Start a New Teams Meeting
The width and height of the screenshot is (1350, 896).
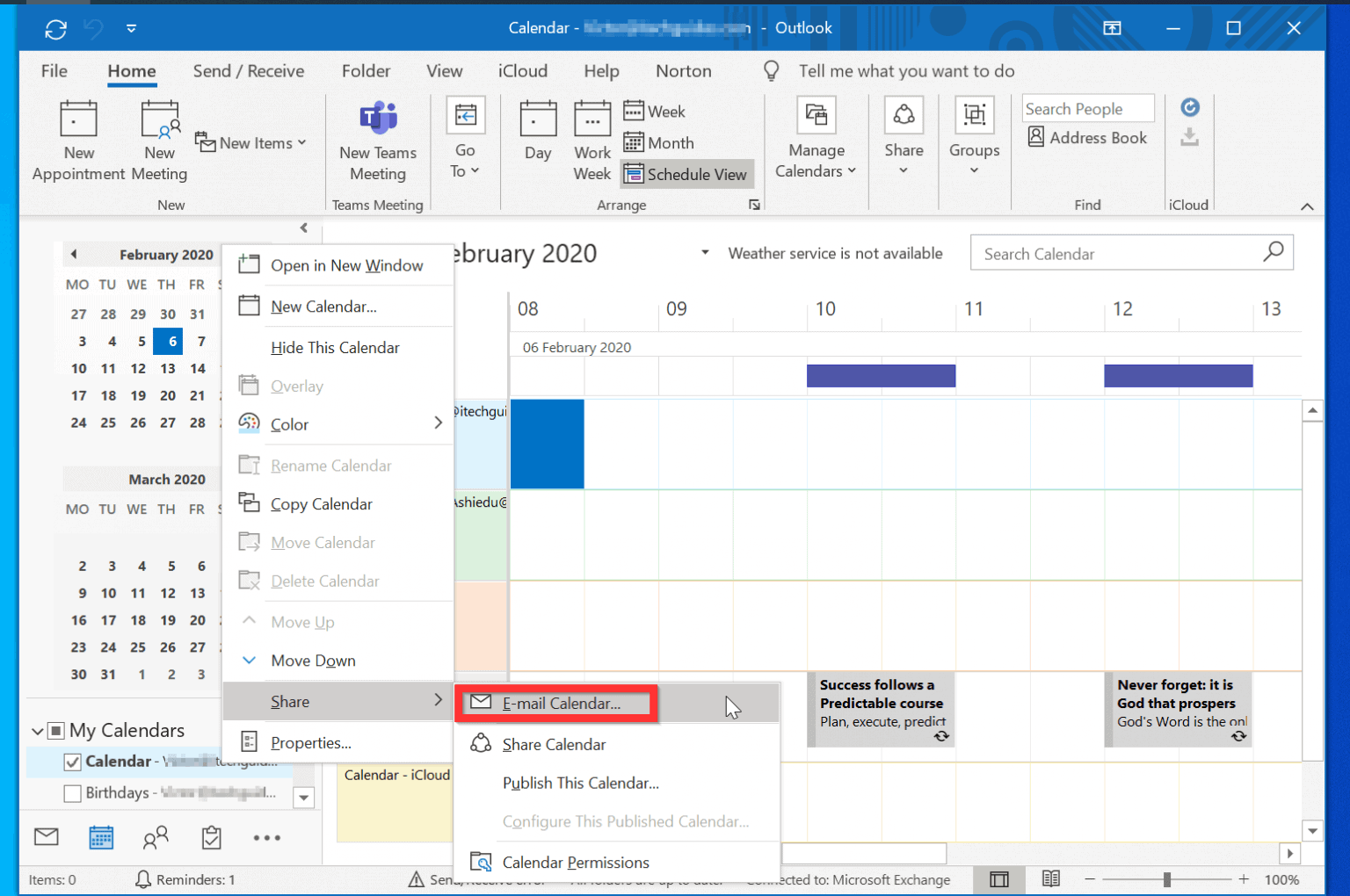pyautogui.click(x=378, y=141)
